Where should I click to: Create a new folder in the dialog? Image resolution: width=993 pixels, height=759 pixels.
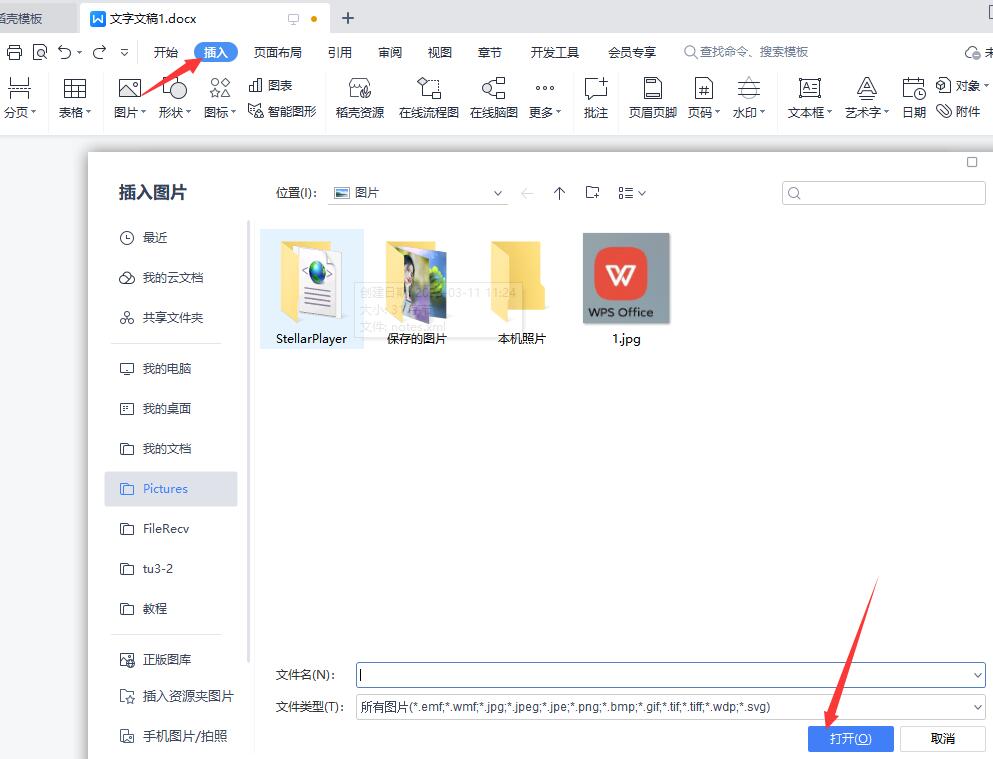point(592,192)
